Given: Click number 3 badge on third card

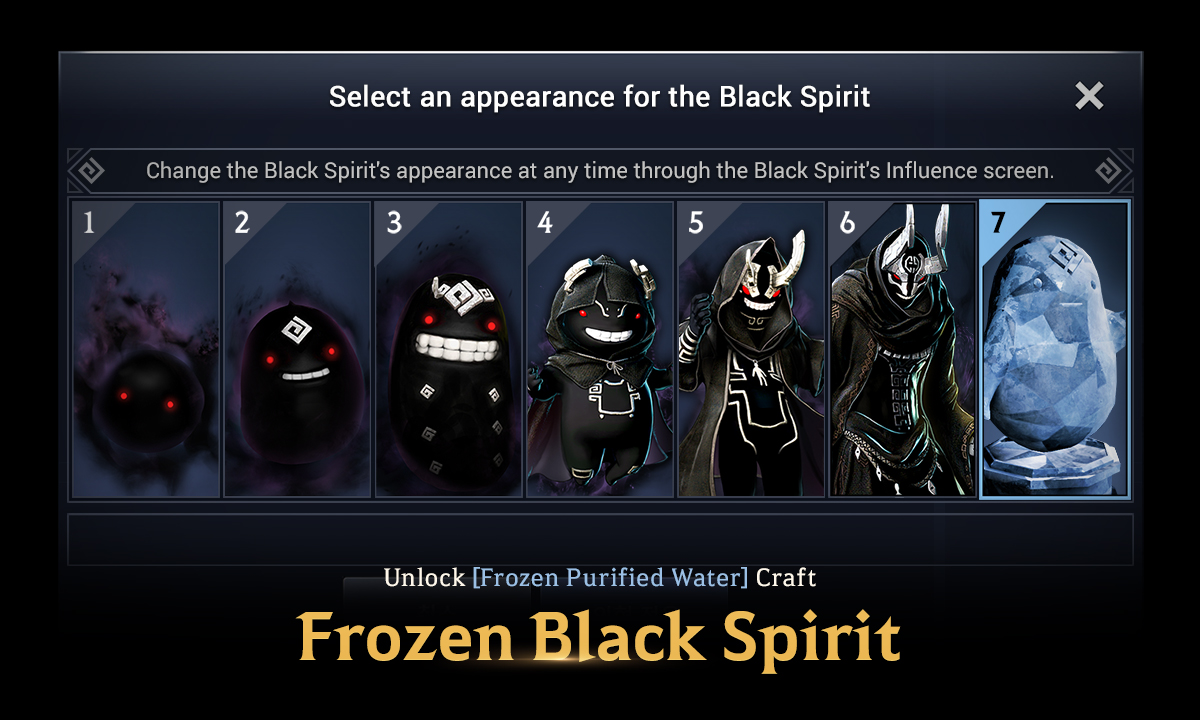Looking at the screenshot, I should tap(393, 223).
